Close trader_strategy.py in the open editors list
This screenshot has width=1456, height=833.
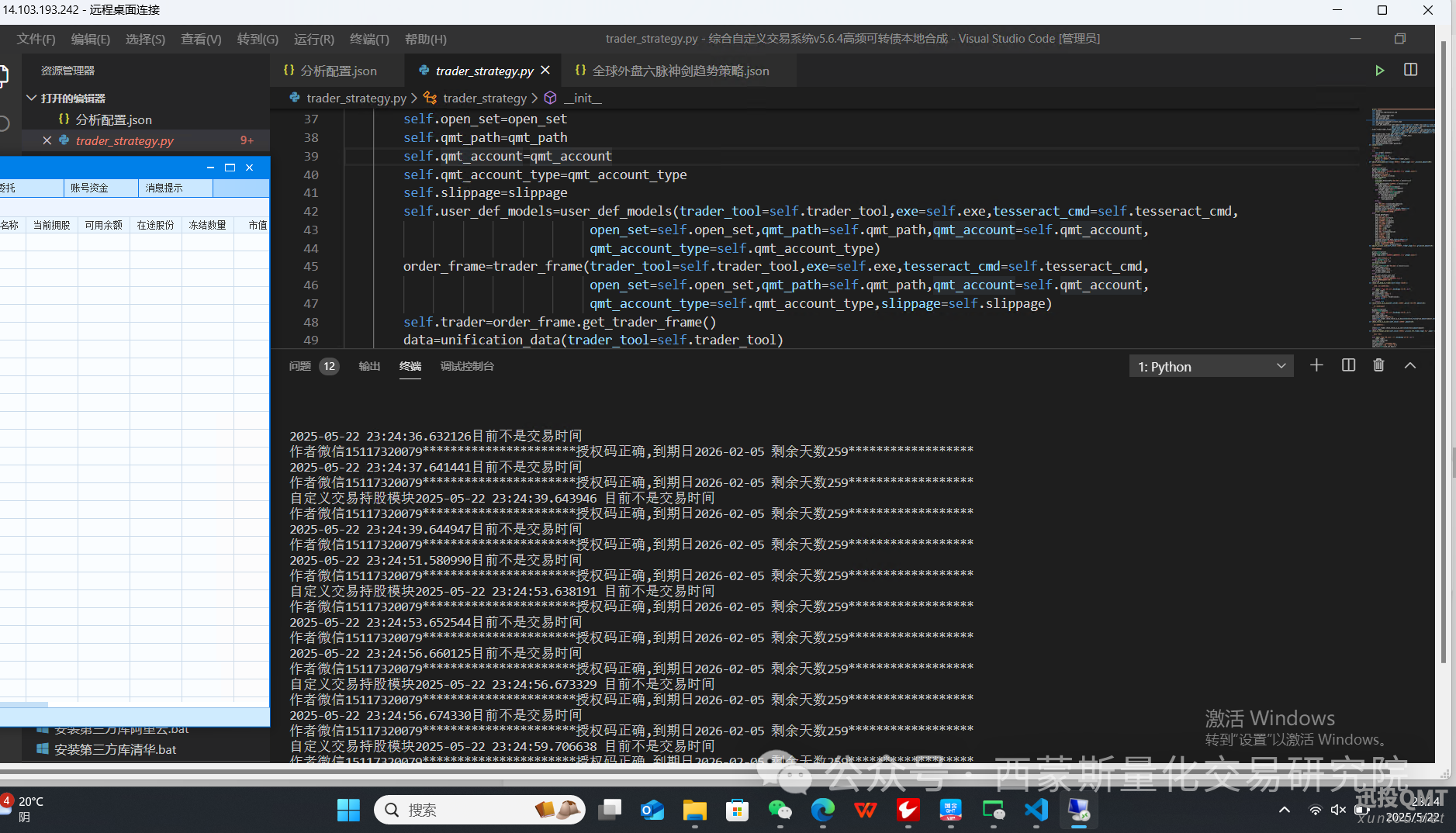pos(47,140)
